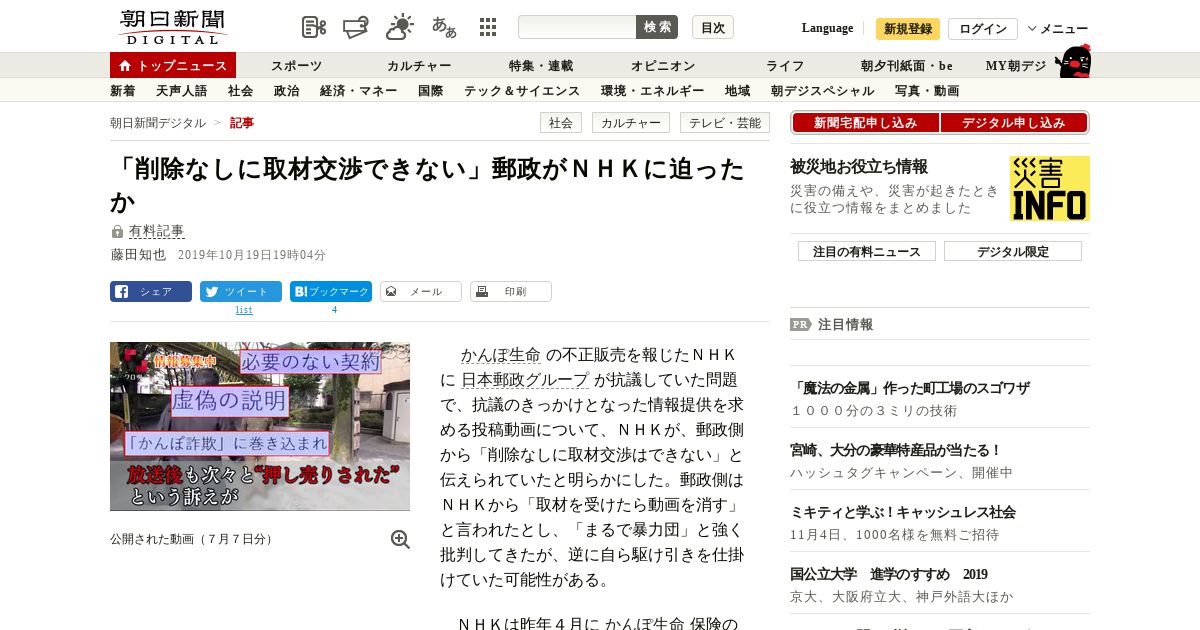The height and width of the screenshot is (630, 1200).
Task: Select 注目の有料ニュース tab
Action: 867,251
